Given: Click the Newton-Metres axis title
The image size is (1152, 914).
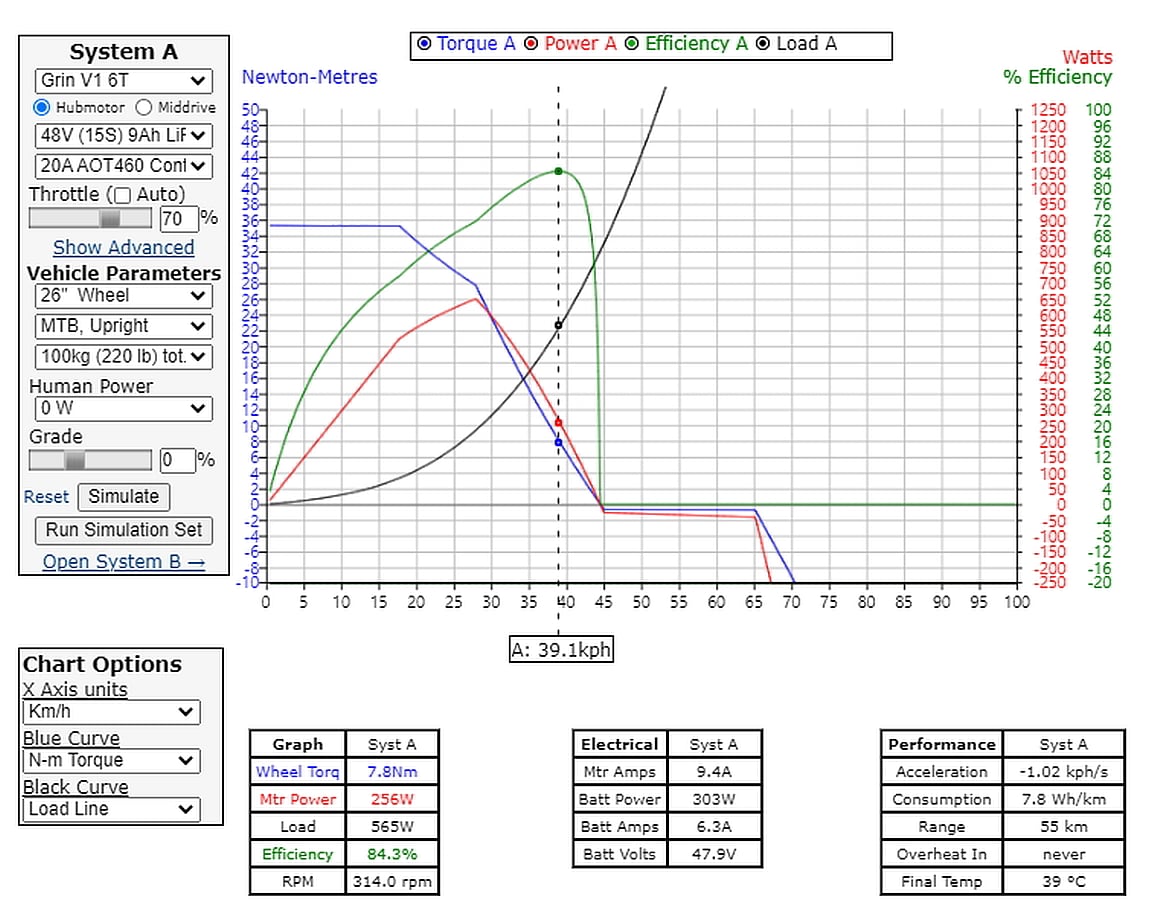Looking at the screenshot, I should pyautogui.click(x=309, y=77).
